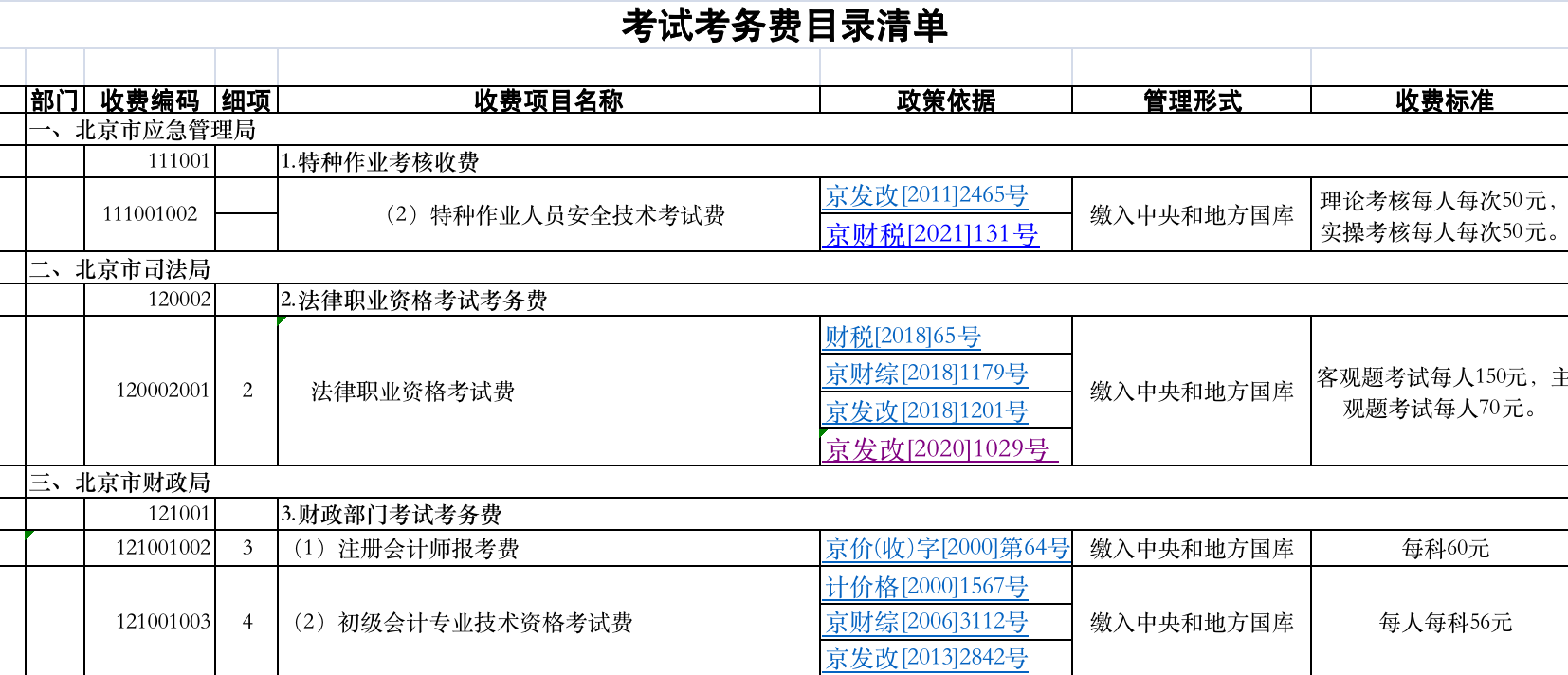This screenshot has width=1568, height=675.
Task: Select the 一、北京市应急管理局 section row
Action: pos(142,130)
